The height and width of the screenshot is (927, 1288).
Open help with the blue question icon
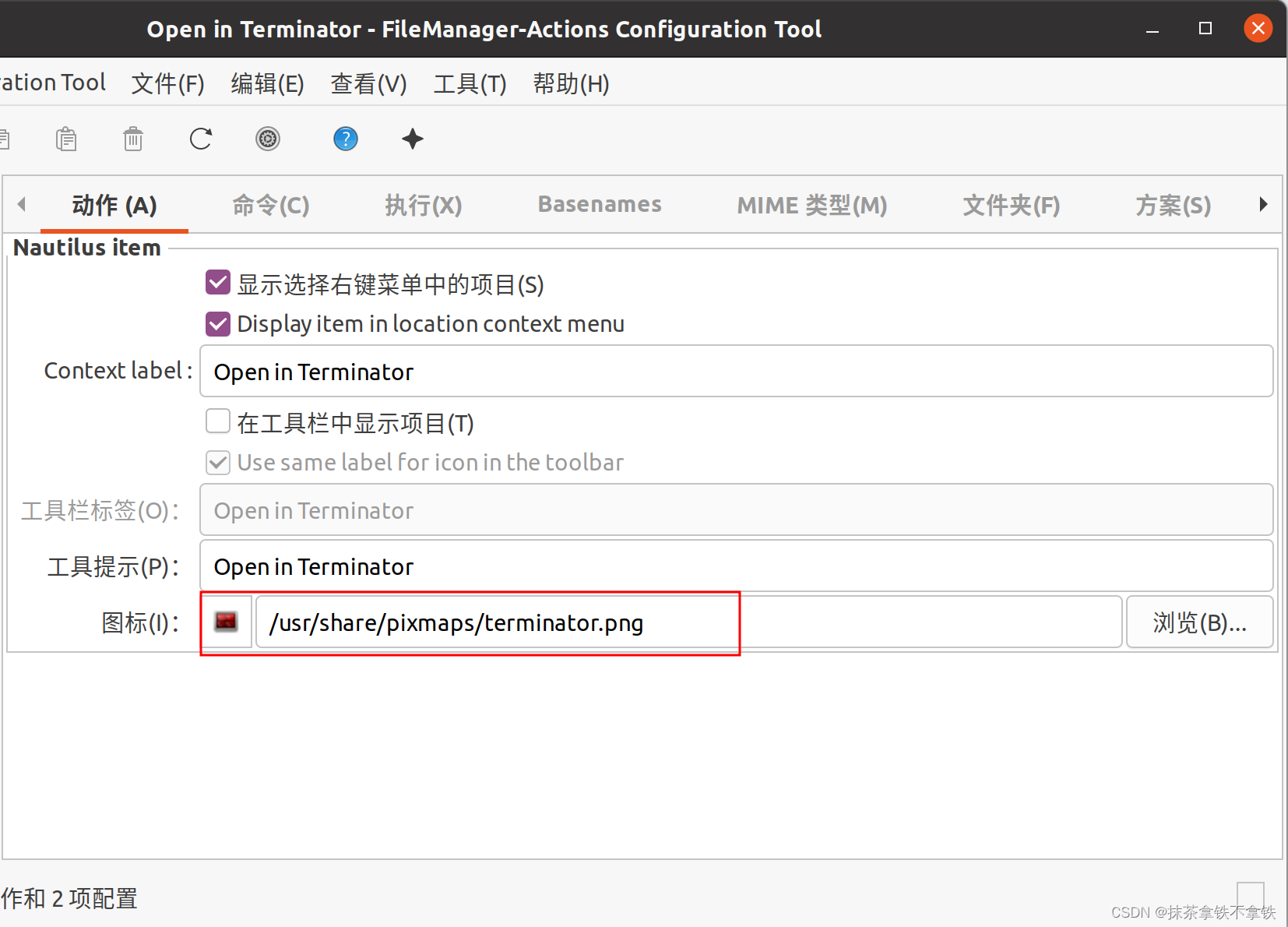click(346, 139)
